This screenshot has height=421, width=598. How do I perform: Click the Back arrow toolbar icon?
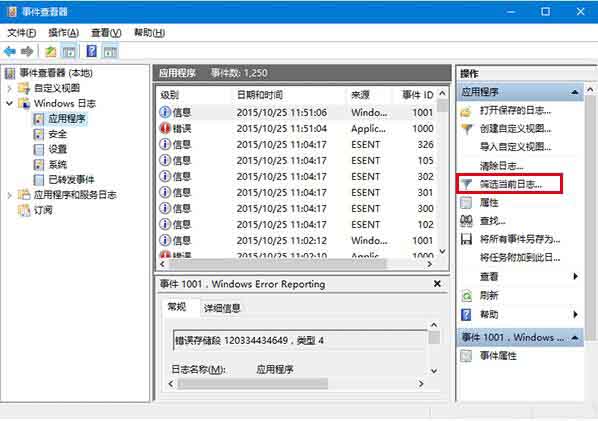pyautogui.click(x=10, y=51)
